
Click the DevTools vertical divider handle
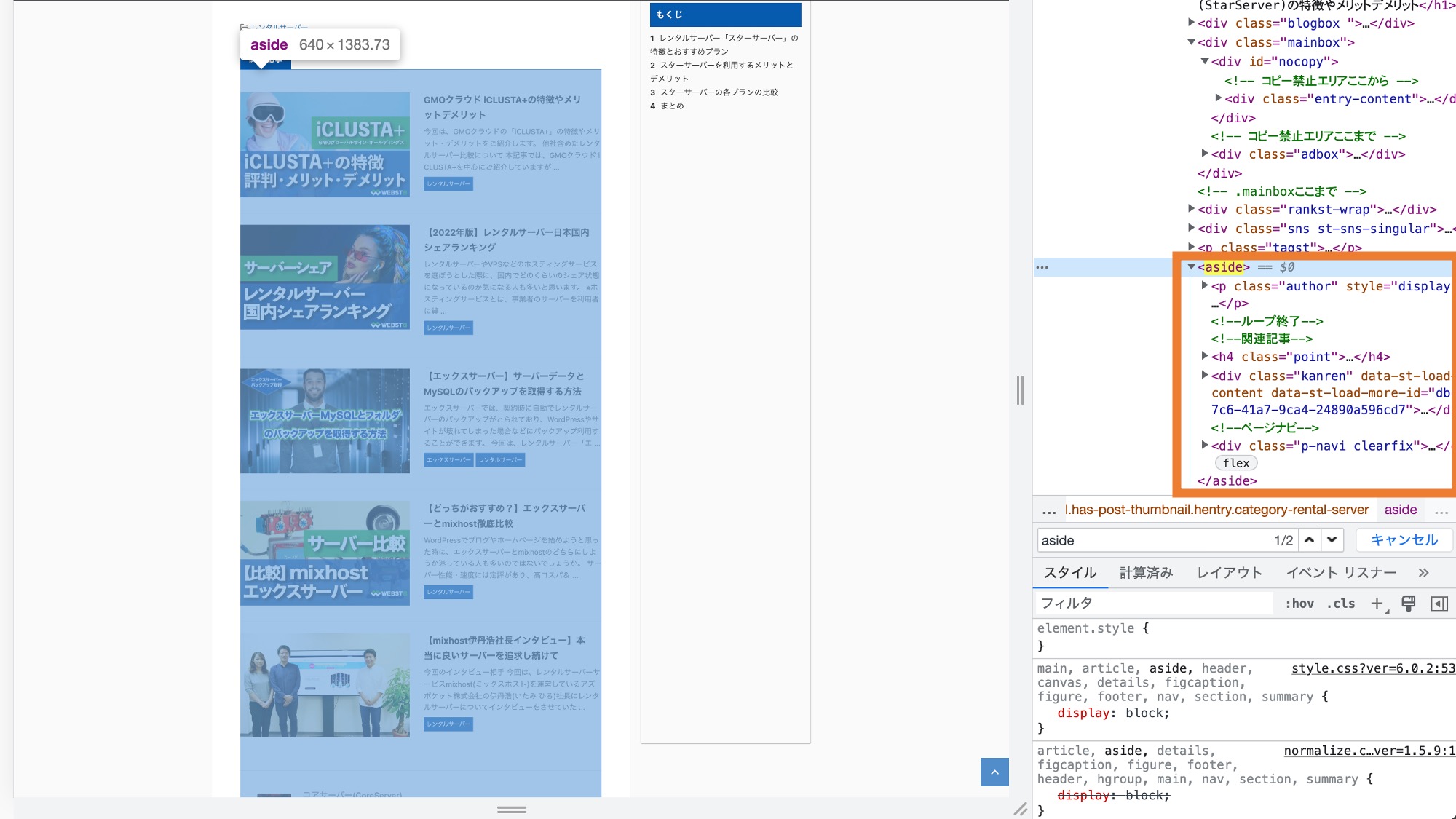click(x=1020, y=390)
